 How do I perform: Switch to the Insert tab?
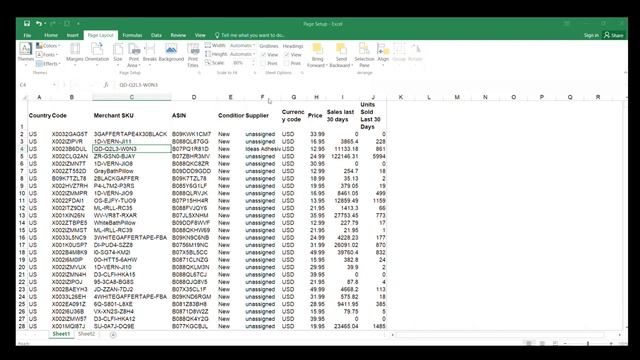coord(73,36)
